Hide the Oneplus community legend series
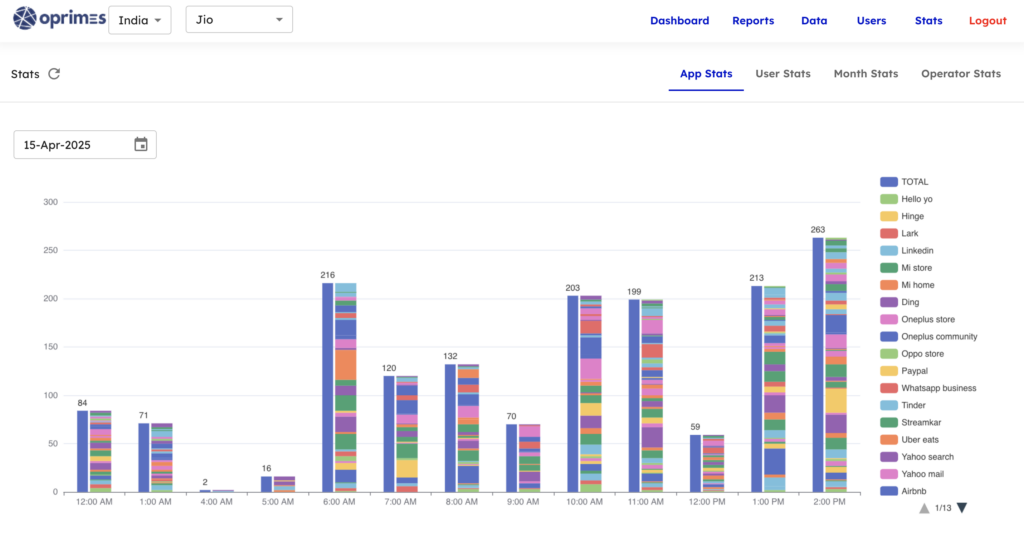 click(929, 336)
